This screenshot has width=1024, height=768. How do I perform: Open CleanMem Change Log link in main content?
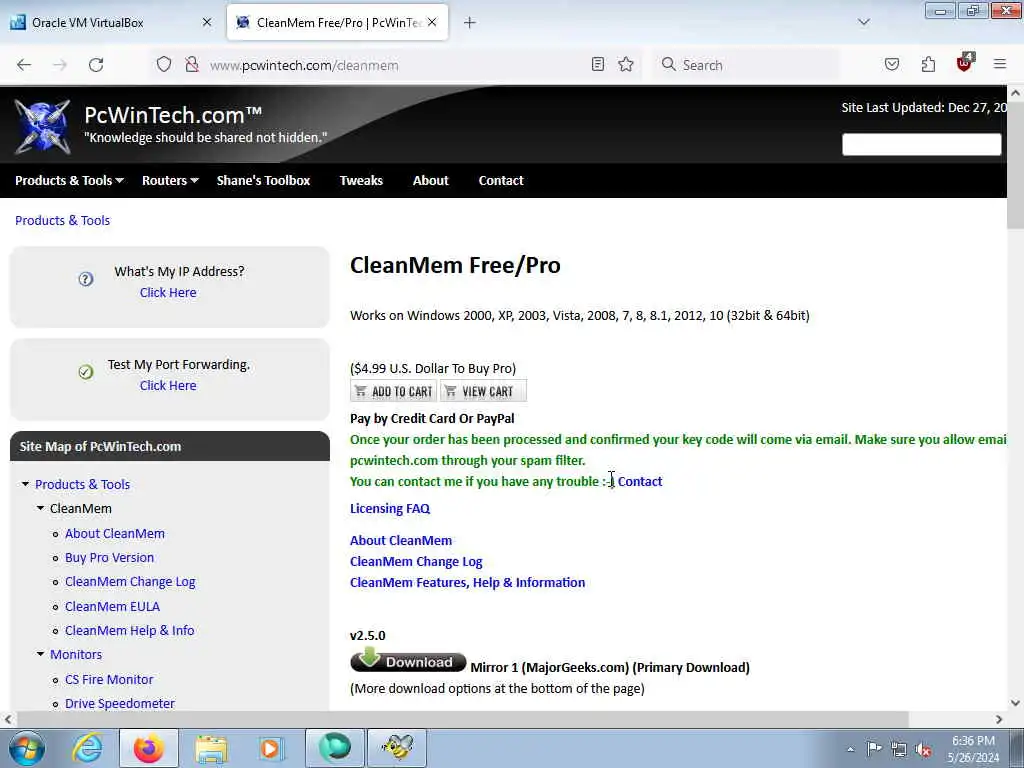pyautogui.click(x=416, y=562)
